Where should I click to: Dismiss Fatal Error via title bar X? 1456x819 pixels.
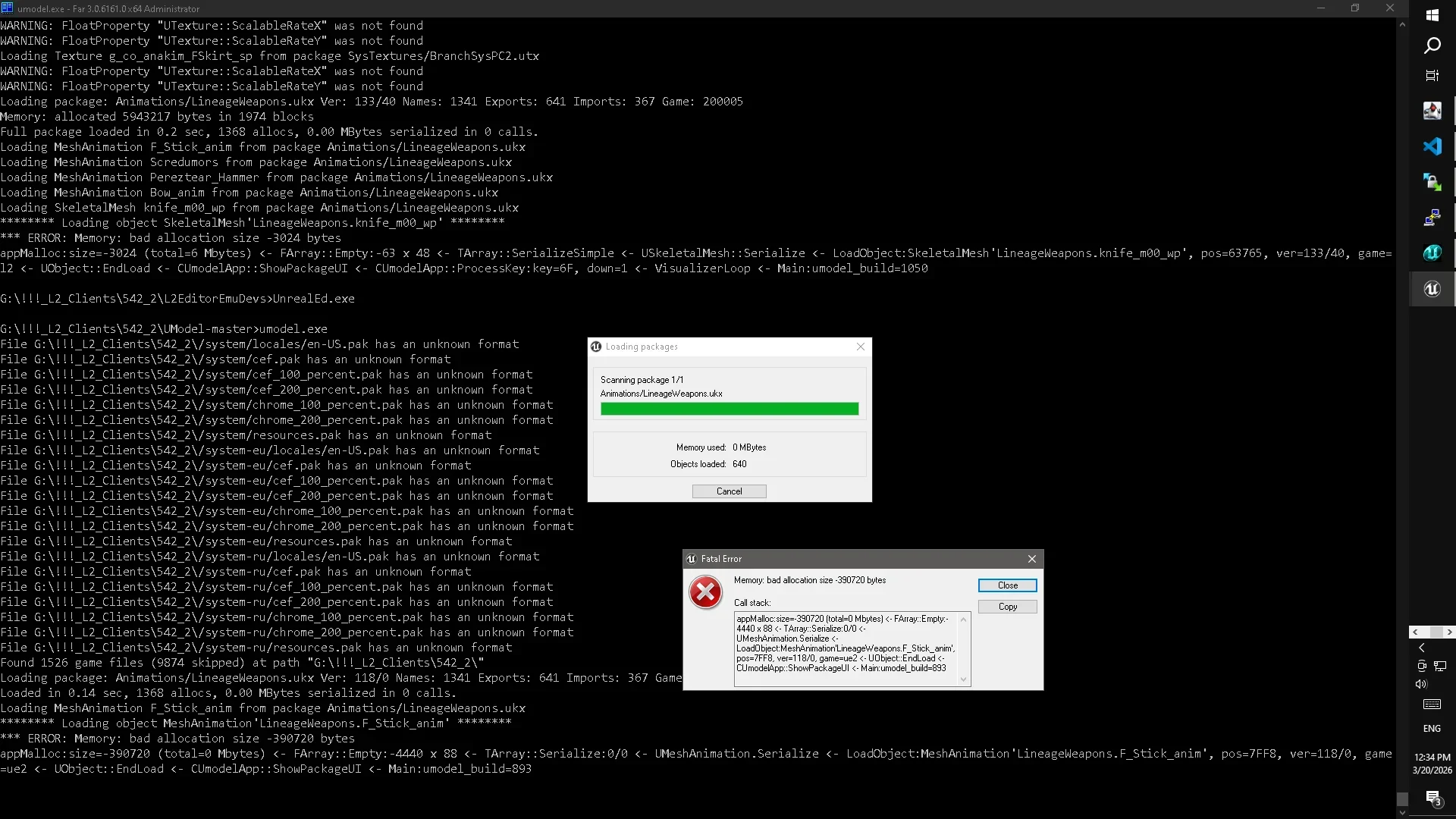click(1031, 559)
